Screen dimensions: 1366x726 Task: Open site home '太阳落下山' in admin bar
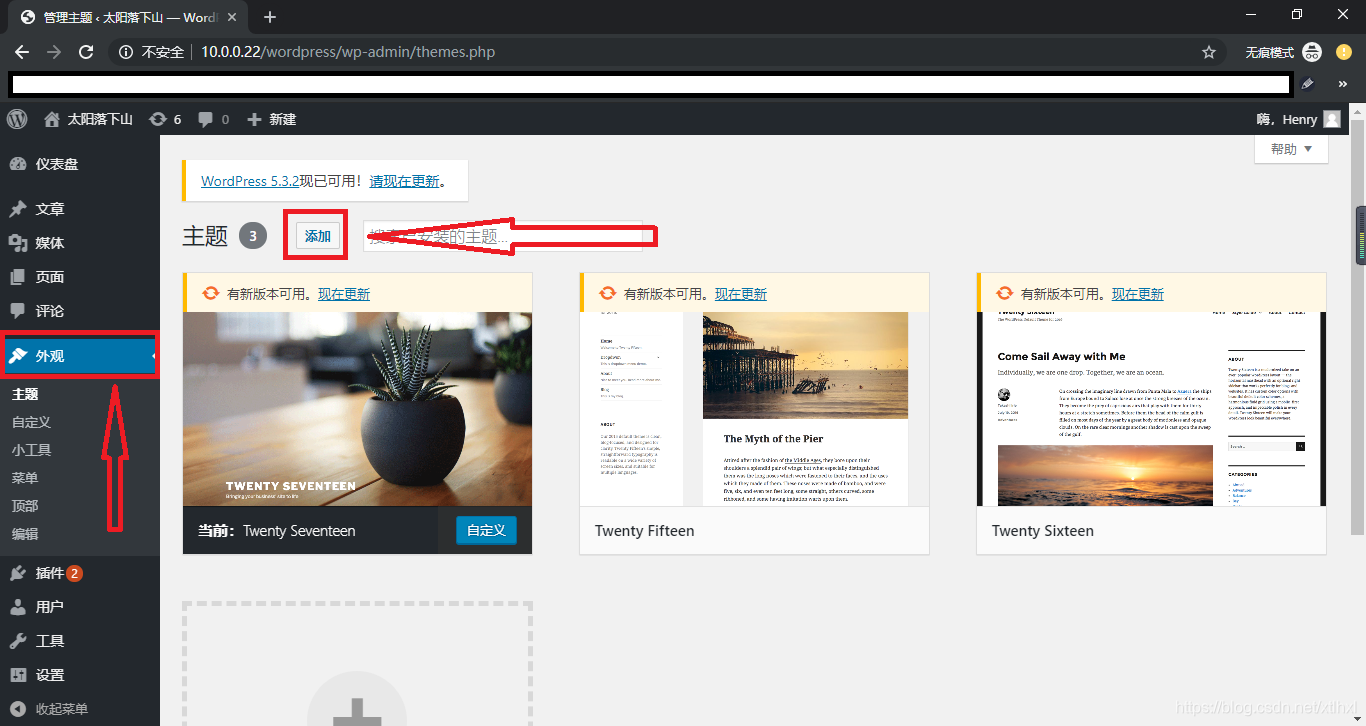click(88, 119)
